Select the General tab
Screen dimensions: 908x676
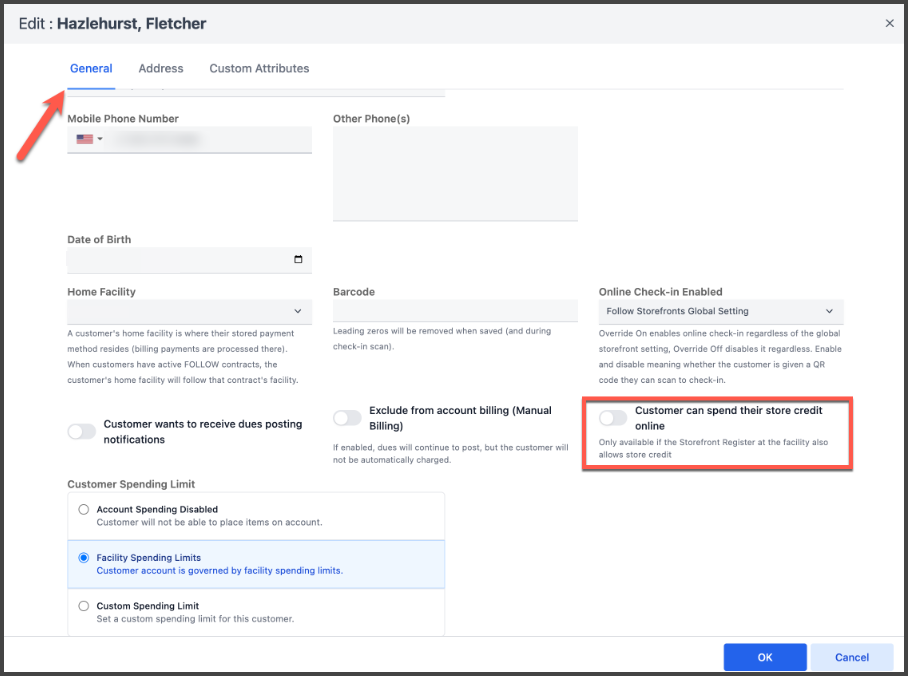91,68
